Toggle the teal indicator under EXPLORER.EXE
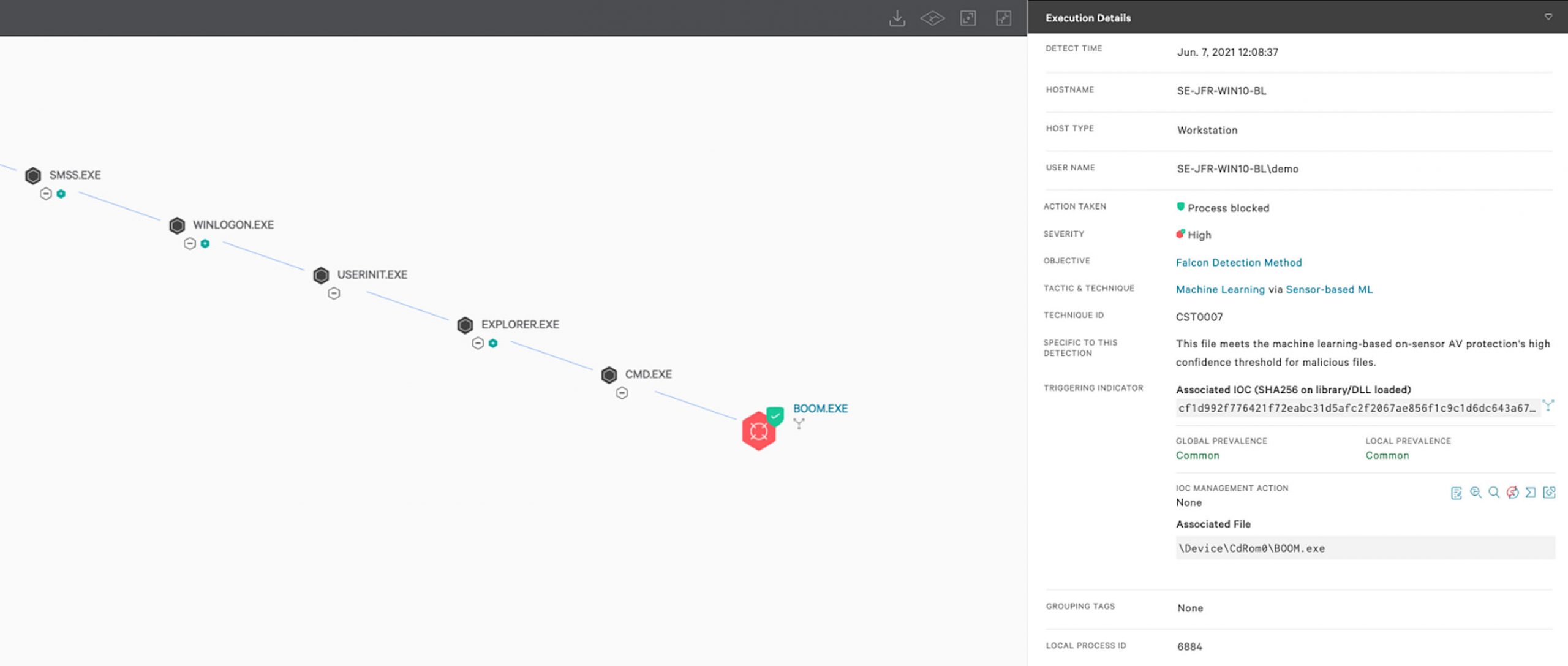 click(493, 343)
